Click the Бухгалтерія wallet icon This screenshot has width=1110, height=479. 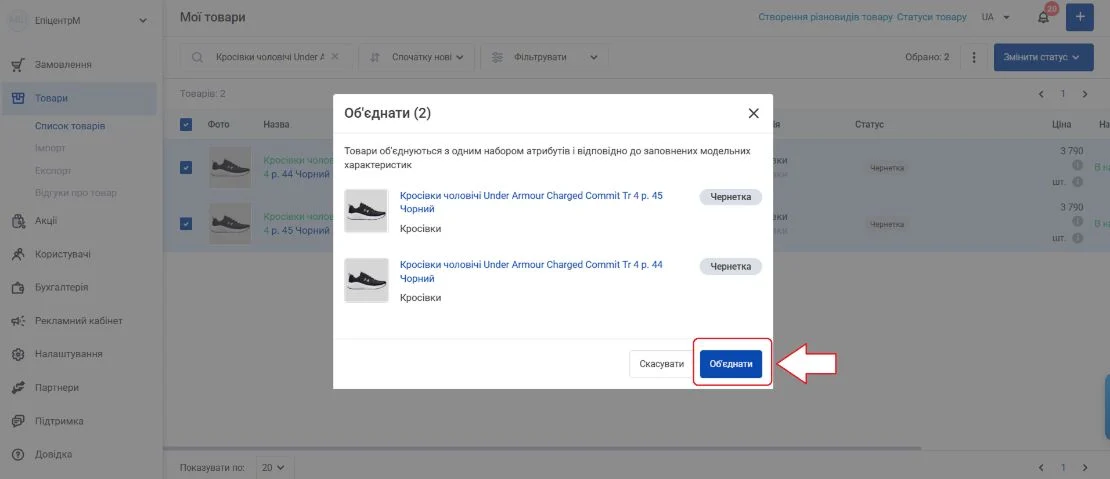[x=18, y=288]
